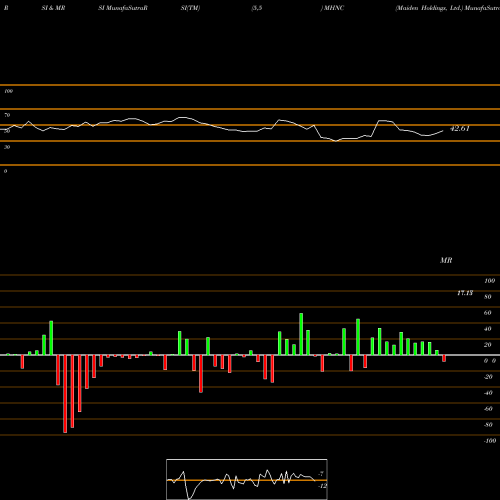Click the 70 label on the RSI axis
This screenshot has width=500, height=500.
7,115
